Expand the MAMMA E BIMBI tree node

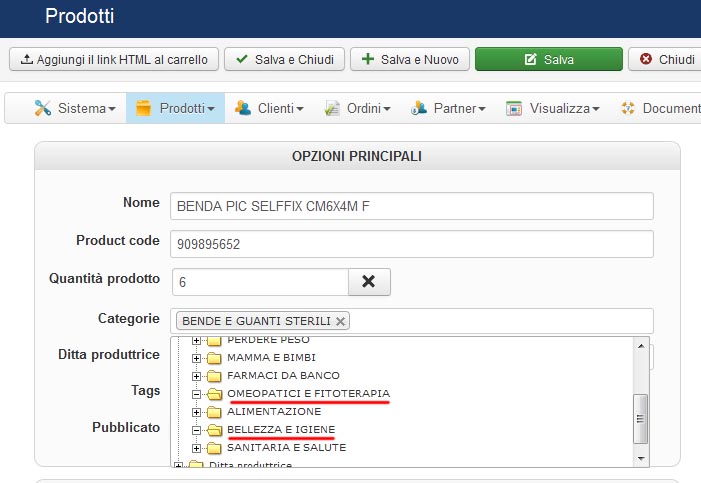pos(196,358)
